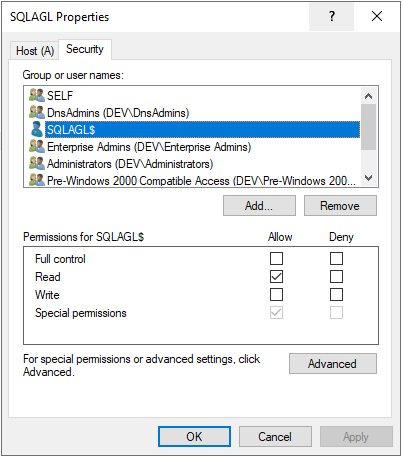Image resolution: width=403 pixels, height=458 pixels.
Task: Switch to the Host (A) tab
Action: click(35, 51)
